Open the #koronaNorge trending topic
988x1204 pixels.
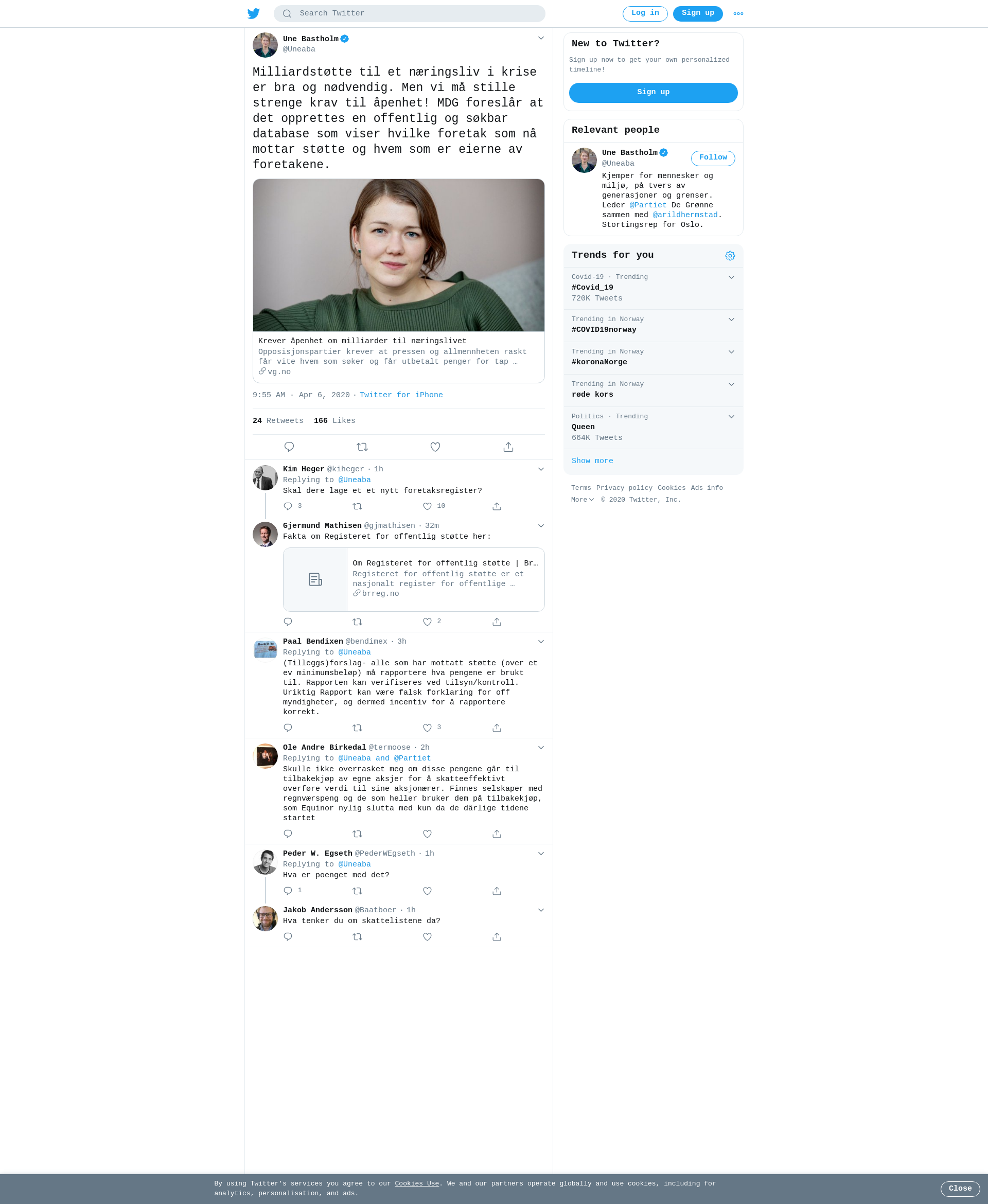(x=653, y=358)
